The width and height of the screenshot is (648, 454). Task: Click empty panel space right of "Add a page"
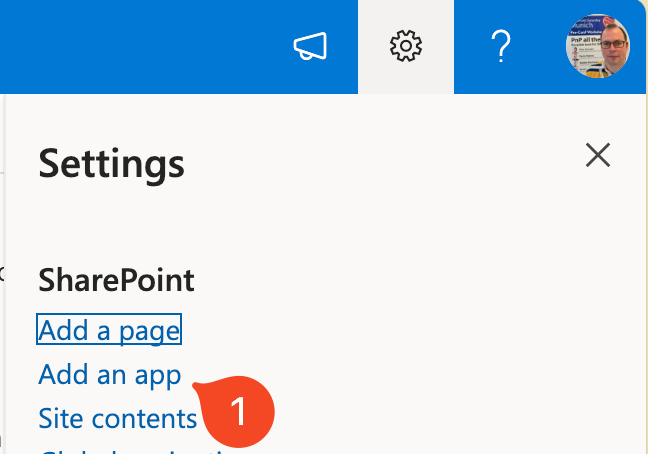tap(400, 329)
